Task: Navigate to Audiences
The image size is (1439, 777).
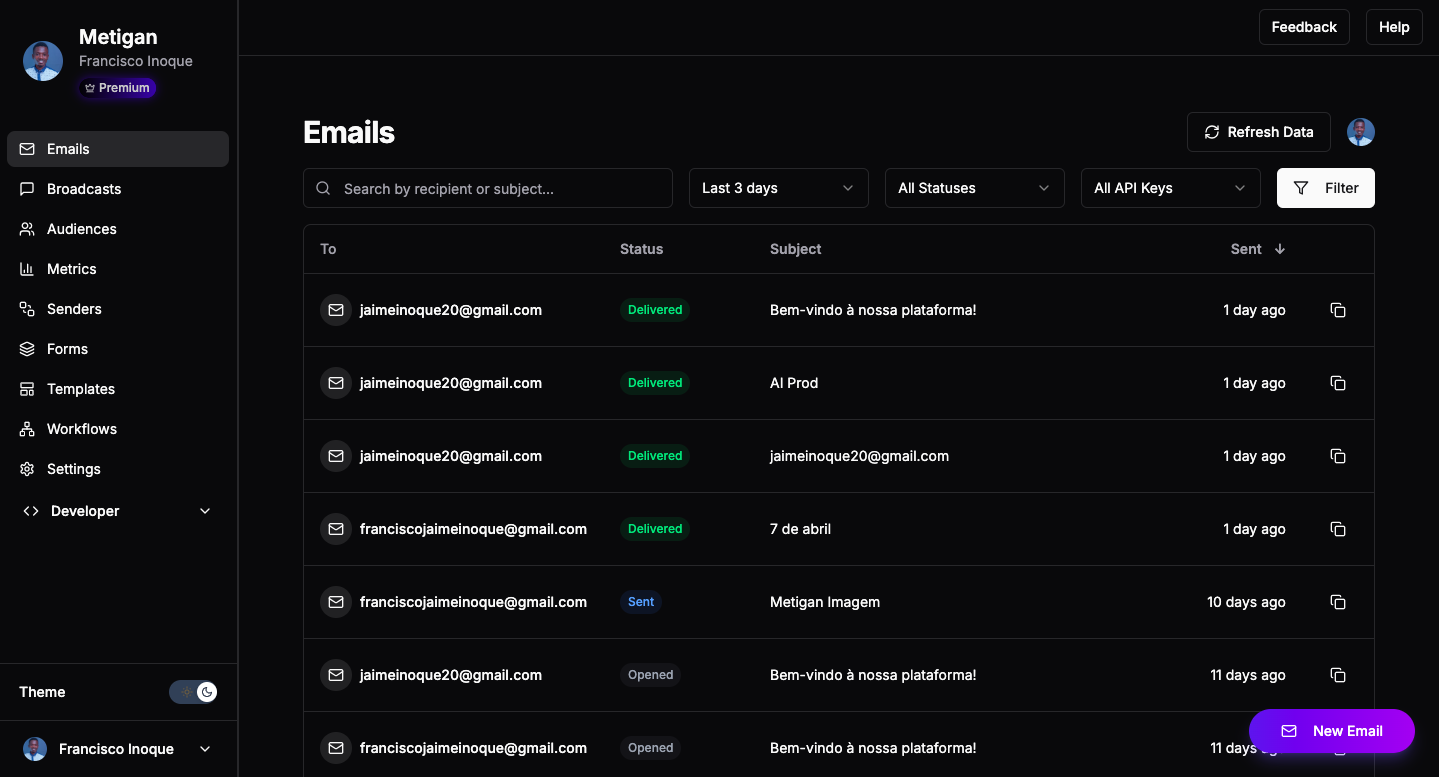Action: tap(118, 229)
